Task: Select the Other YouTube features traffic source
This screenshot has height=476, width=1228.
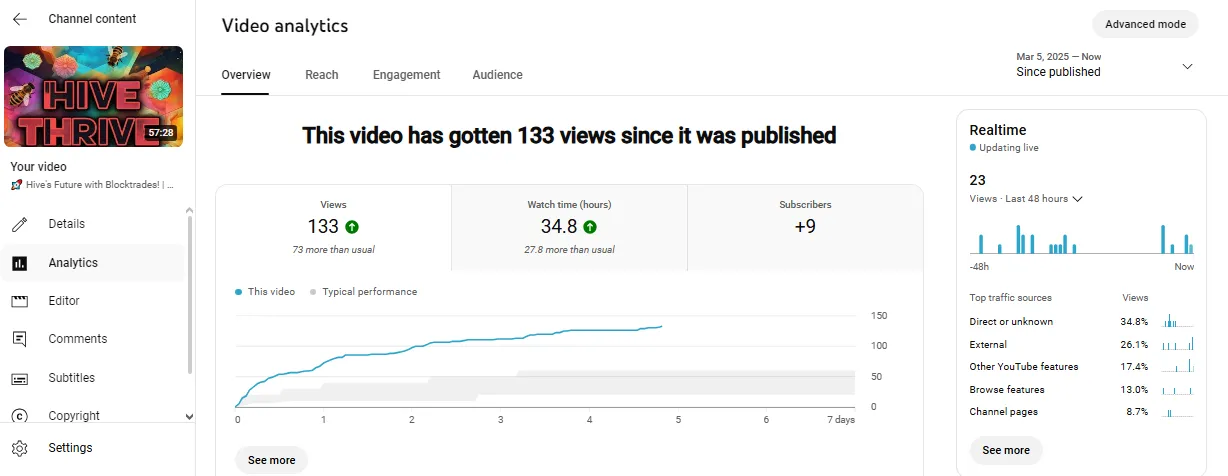Action: 1082,367
